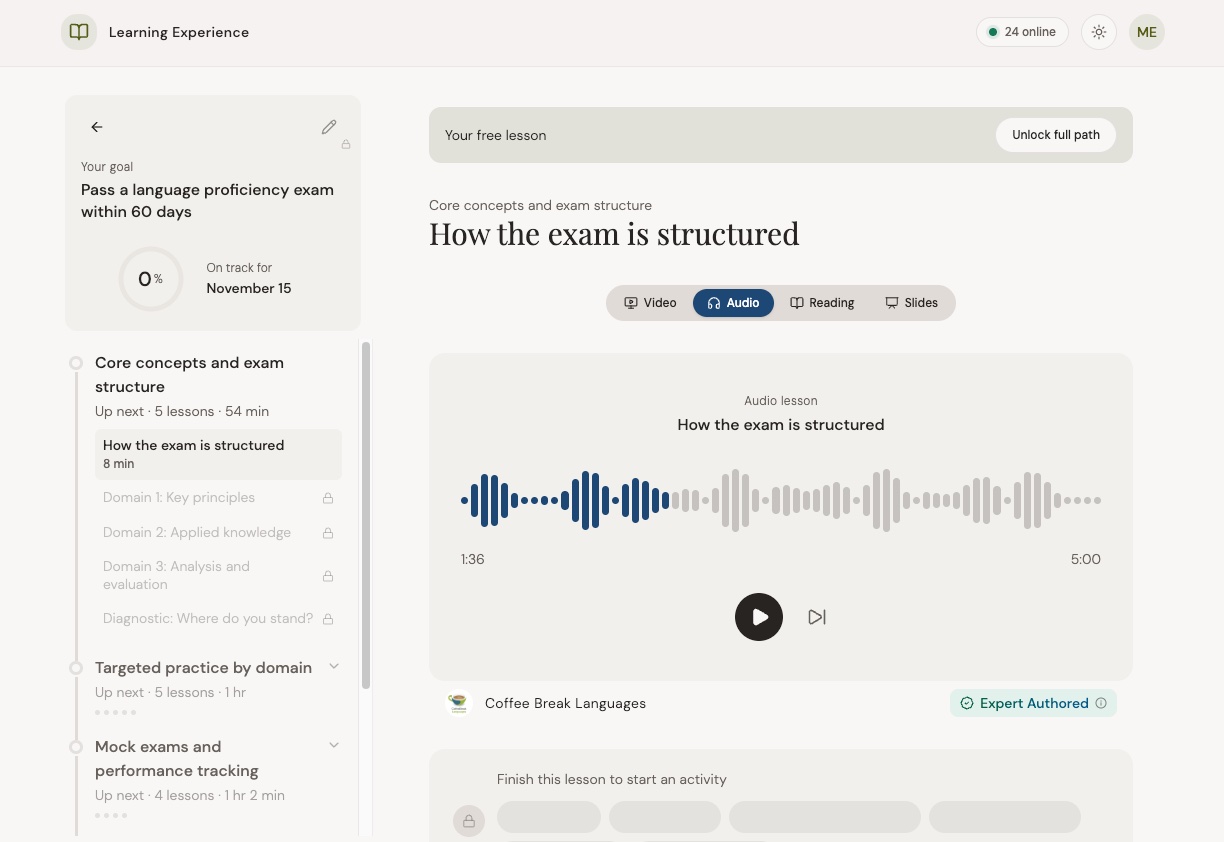Open the Coffee Break Languages logo
Image resolution: width=1224 pixels, height=842 pixels.
click(458, 703)
